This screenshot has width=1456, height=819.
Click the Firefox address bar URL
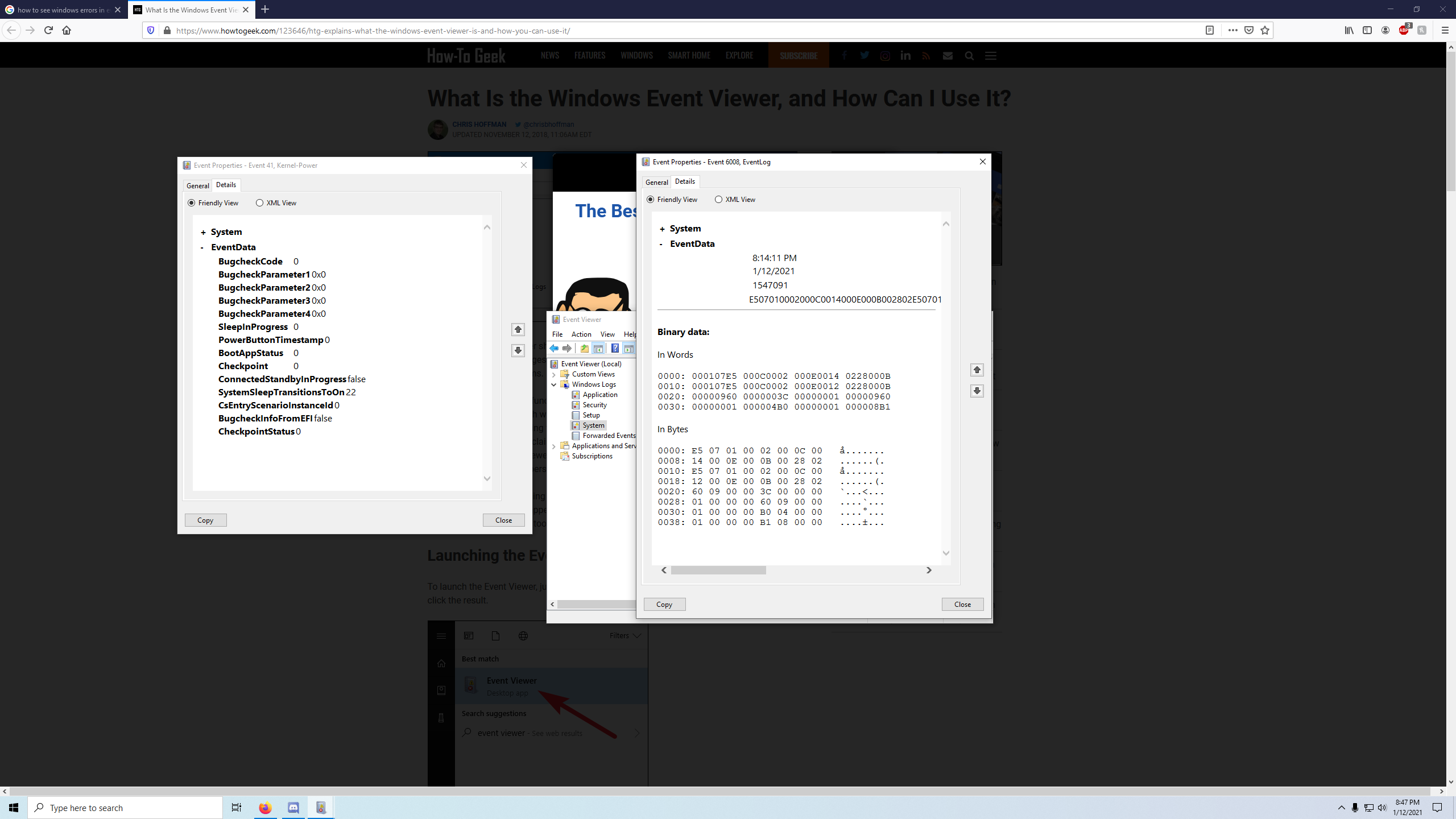[x=373, y=31]
